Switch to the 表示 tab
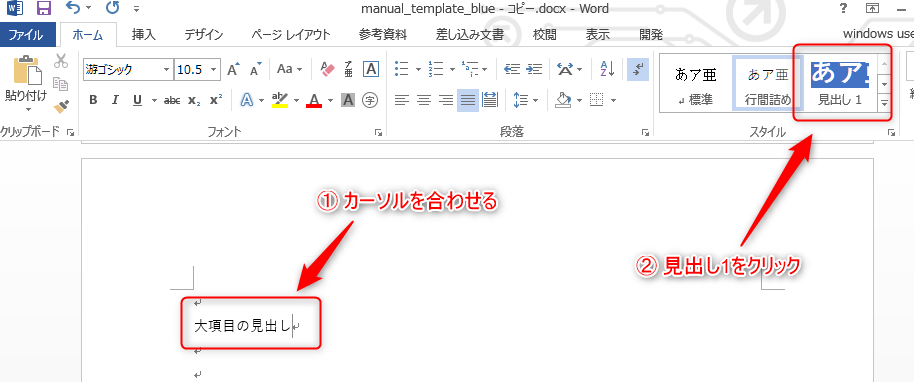Screen dimensions: 914x382 (597, 34)
